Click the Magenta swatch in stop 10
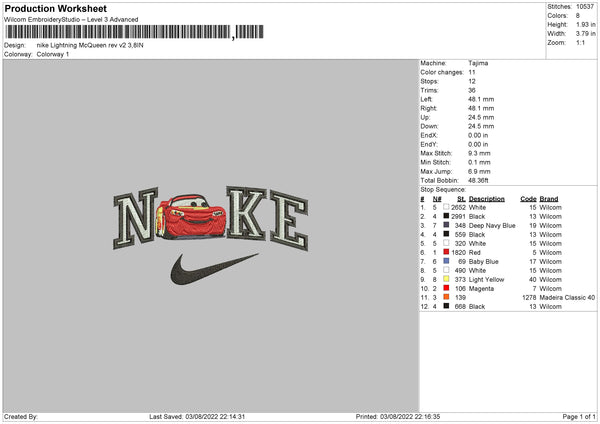Viewport: 600px width, 424px height. coord(446,288)
